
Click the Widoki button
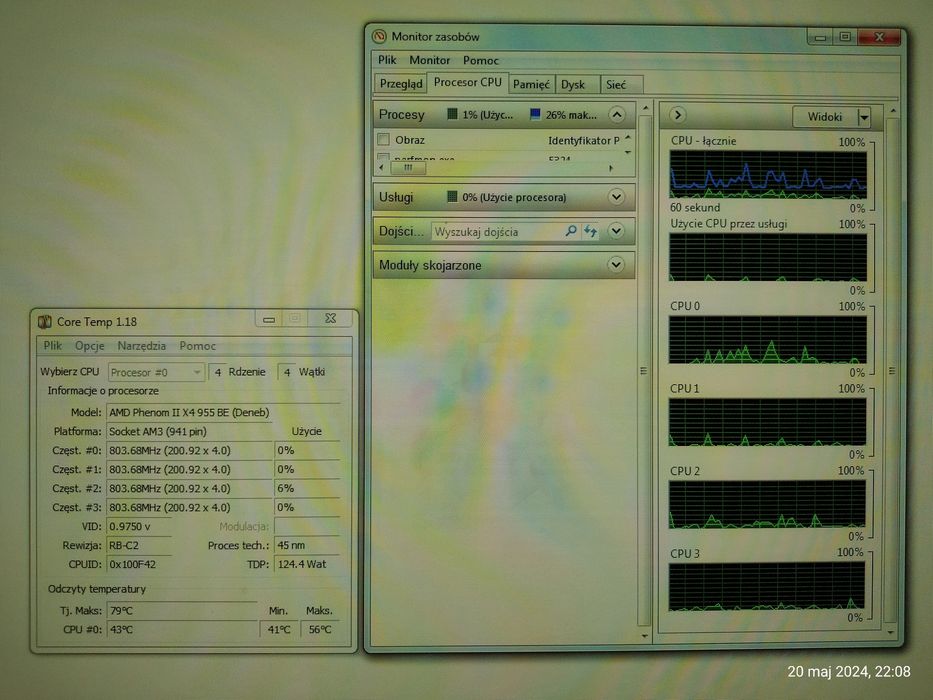click(x=825, y=117)
